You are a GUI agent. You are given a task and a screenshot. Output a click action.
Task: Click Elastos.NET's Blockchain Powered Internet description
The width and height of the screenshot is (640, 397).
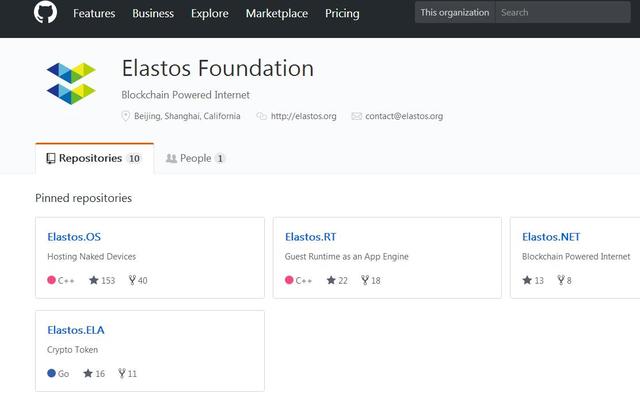tap(576, 256)
